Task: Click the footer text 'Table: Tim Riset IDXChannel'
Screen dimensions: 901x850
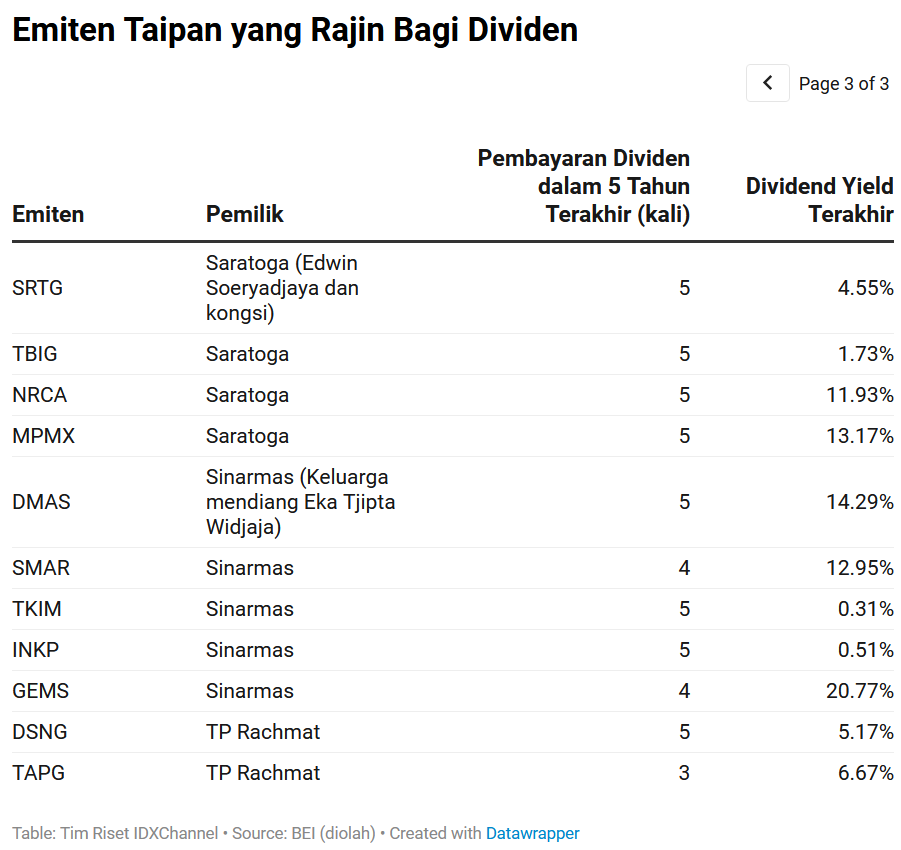Action: [115, 833]
